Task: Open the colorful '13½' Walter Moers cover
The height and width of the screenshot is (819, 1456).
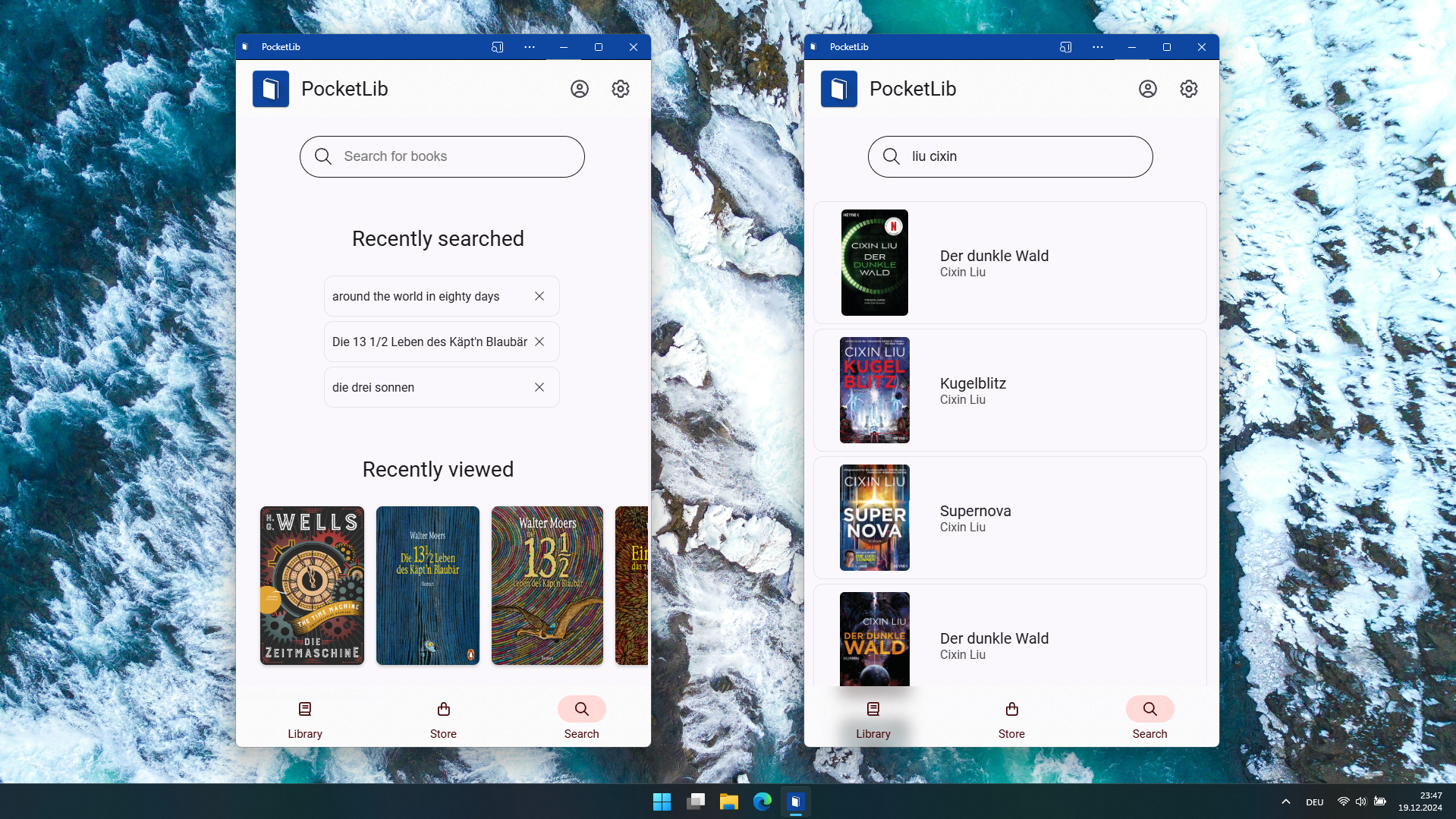Action: tap(547, 586)
